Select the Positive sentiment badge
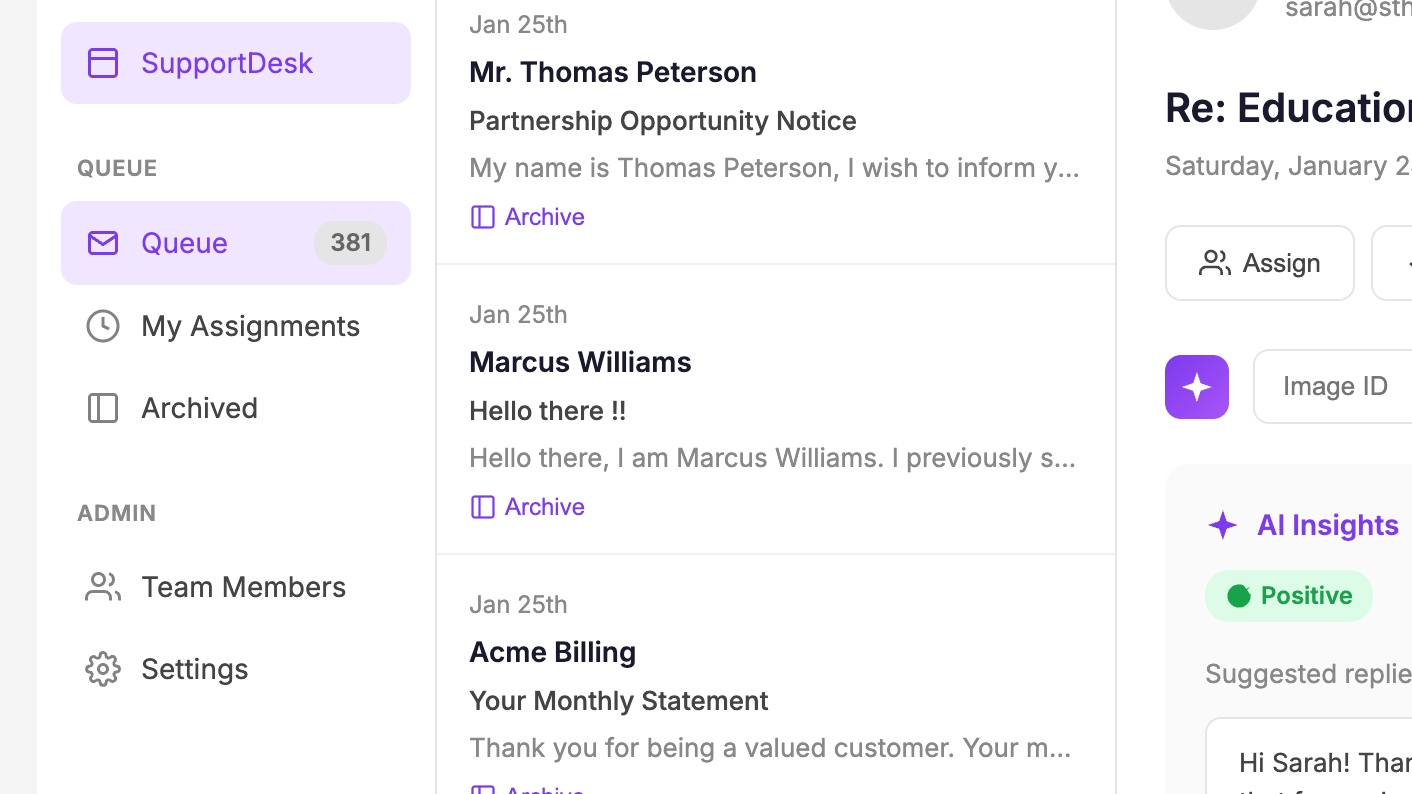 (x=1288, y=595)
